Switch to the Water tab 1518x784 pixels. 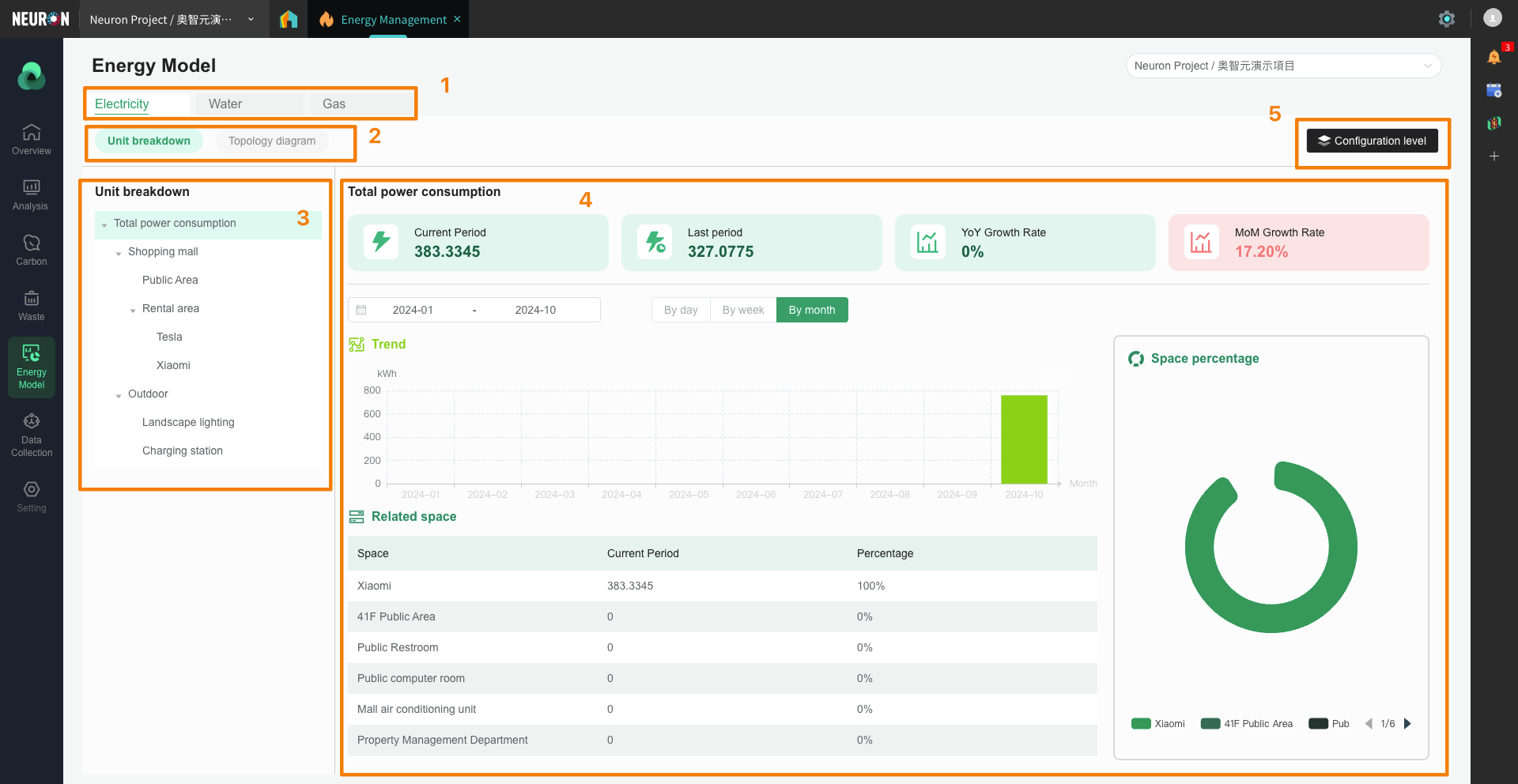point(225,104)
